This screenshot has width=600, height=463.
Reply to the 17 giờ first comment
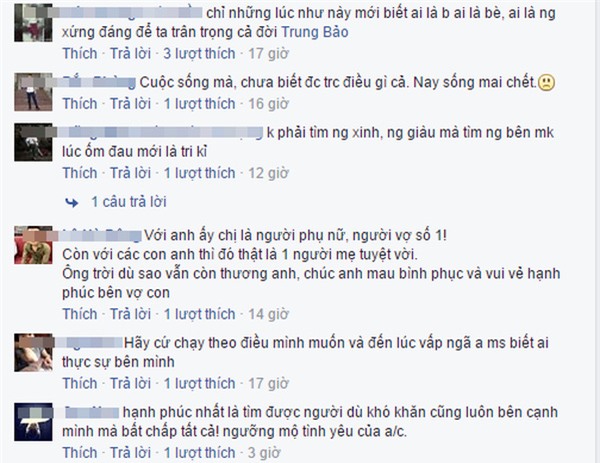click(130, 54)
